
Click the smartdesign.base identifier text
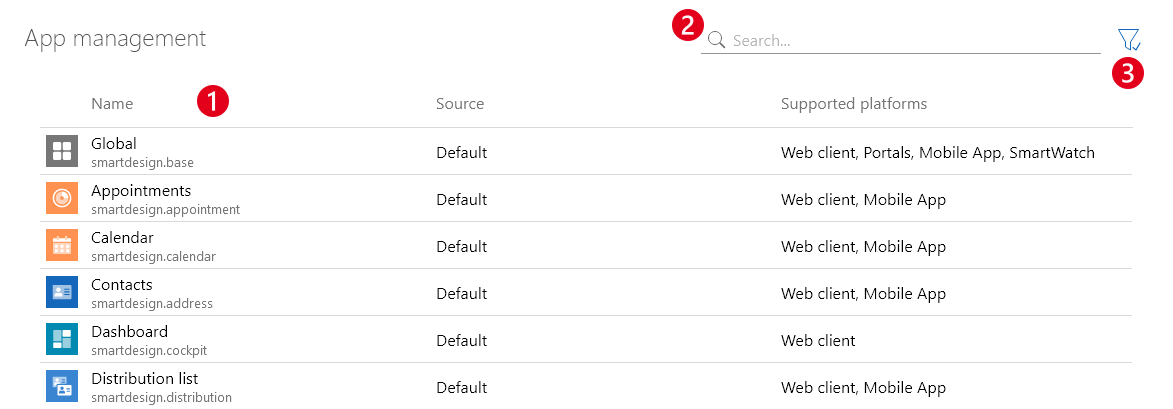142,162
